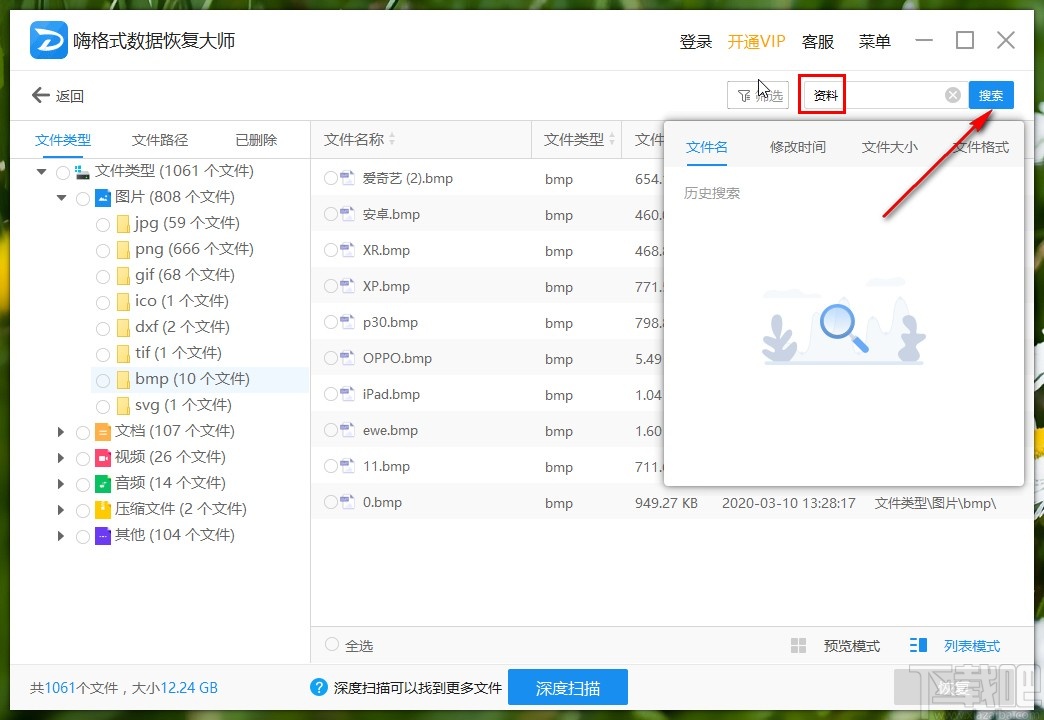Collapse the 图片 tree node
The image size is (1044, 720).
61,197
